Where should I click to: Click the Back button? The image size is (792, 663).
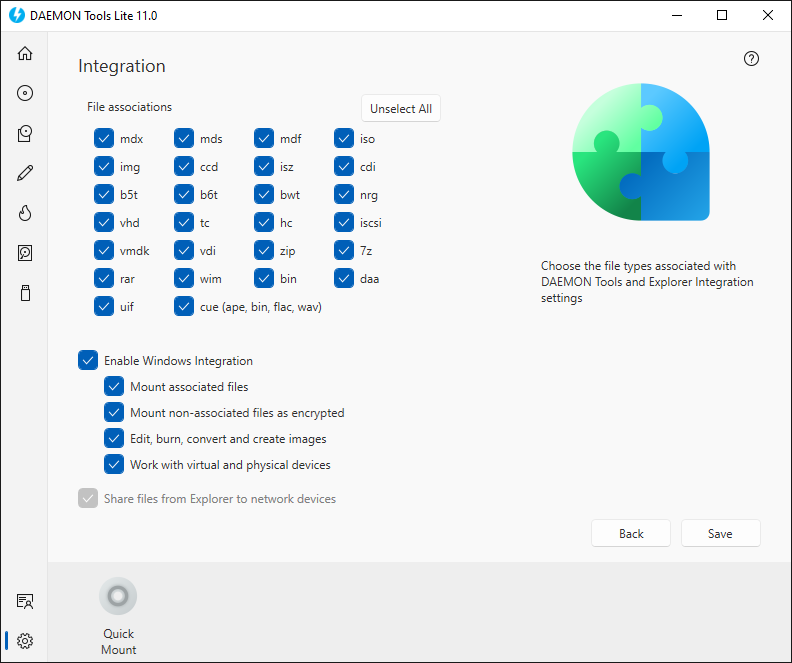pyautogui.click(x=631, y=533)
